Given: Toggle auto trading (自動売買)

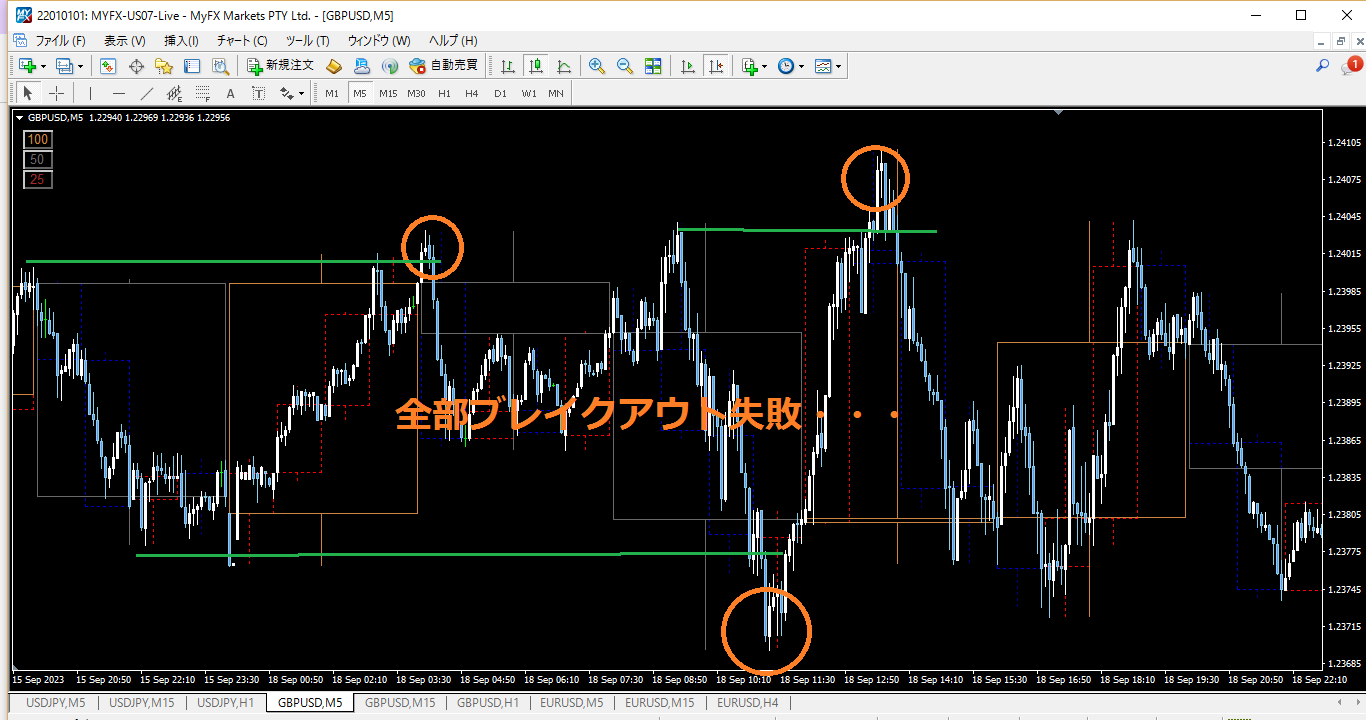Looking at the screenshot, I should tap(443, 66).
